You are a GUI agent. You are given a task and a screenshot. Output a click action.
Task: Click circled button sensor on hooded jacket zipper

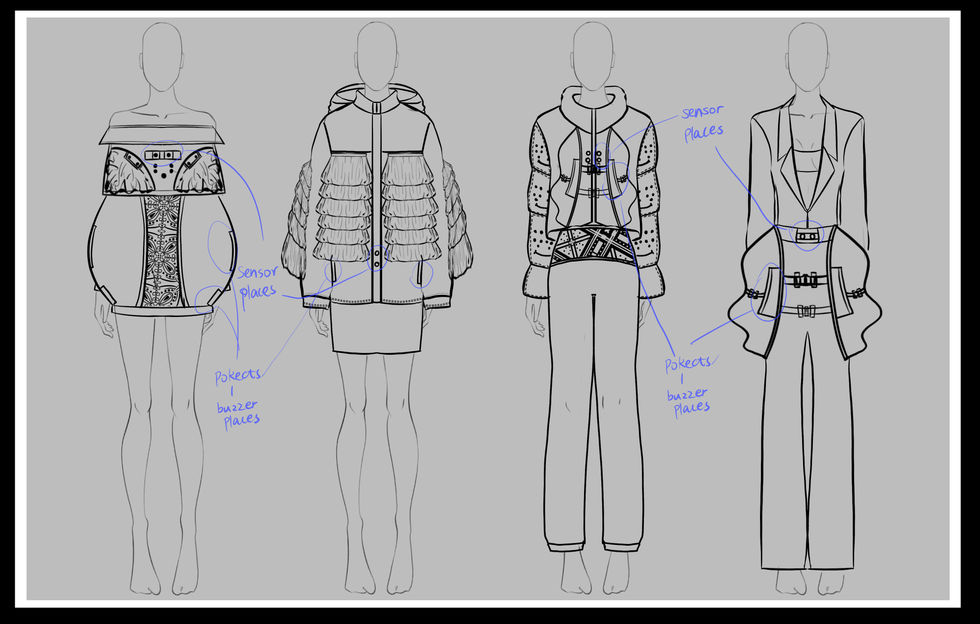click(377, 258)
